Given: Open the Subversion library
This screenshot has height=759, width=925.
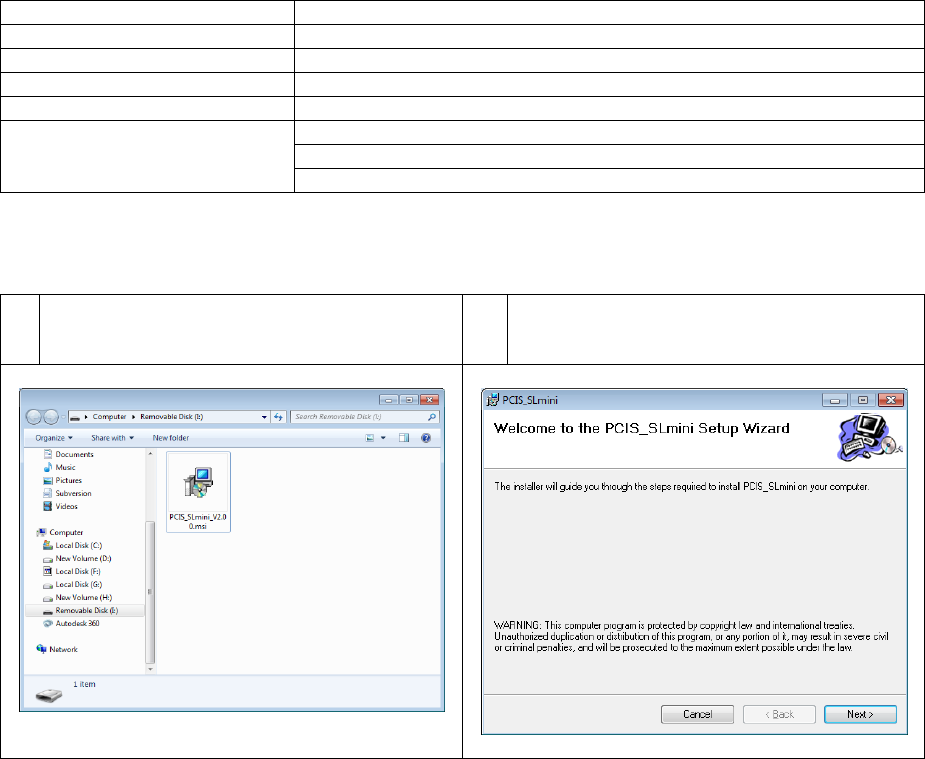Looking at the screenshot, I should coord(67,493).
